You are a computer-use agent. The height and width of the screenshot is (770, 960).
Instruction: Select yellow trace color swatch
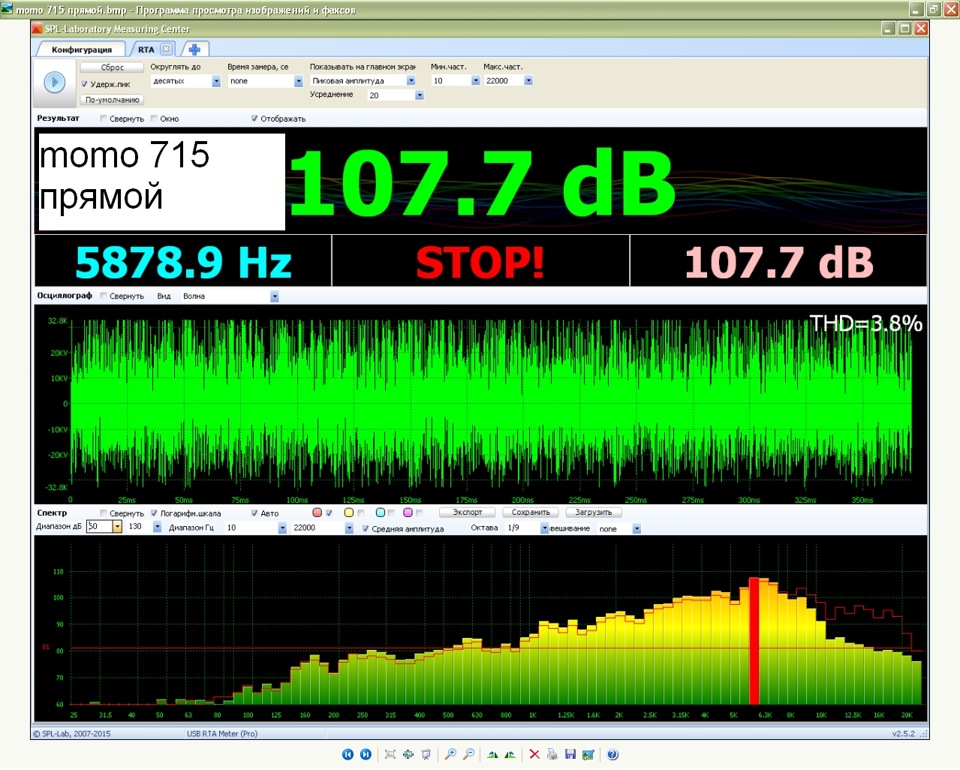click(x=349, y=512)
